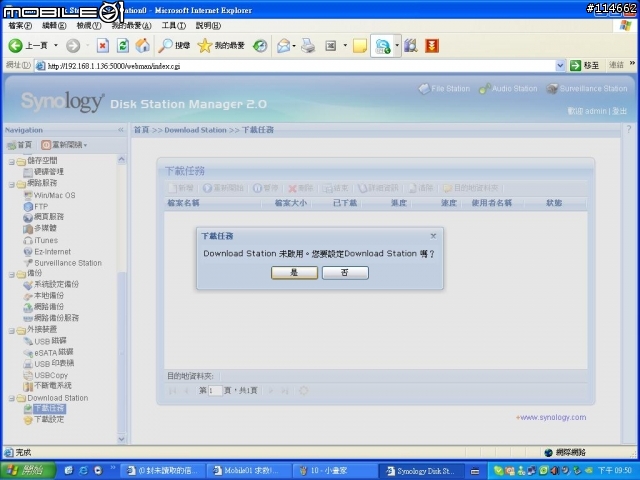Collapse the Navigation panel chevron
Screen dimensions: 640x480
tap(121, 130)
